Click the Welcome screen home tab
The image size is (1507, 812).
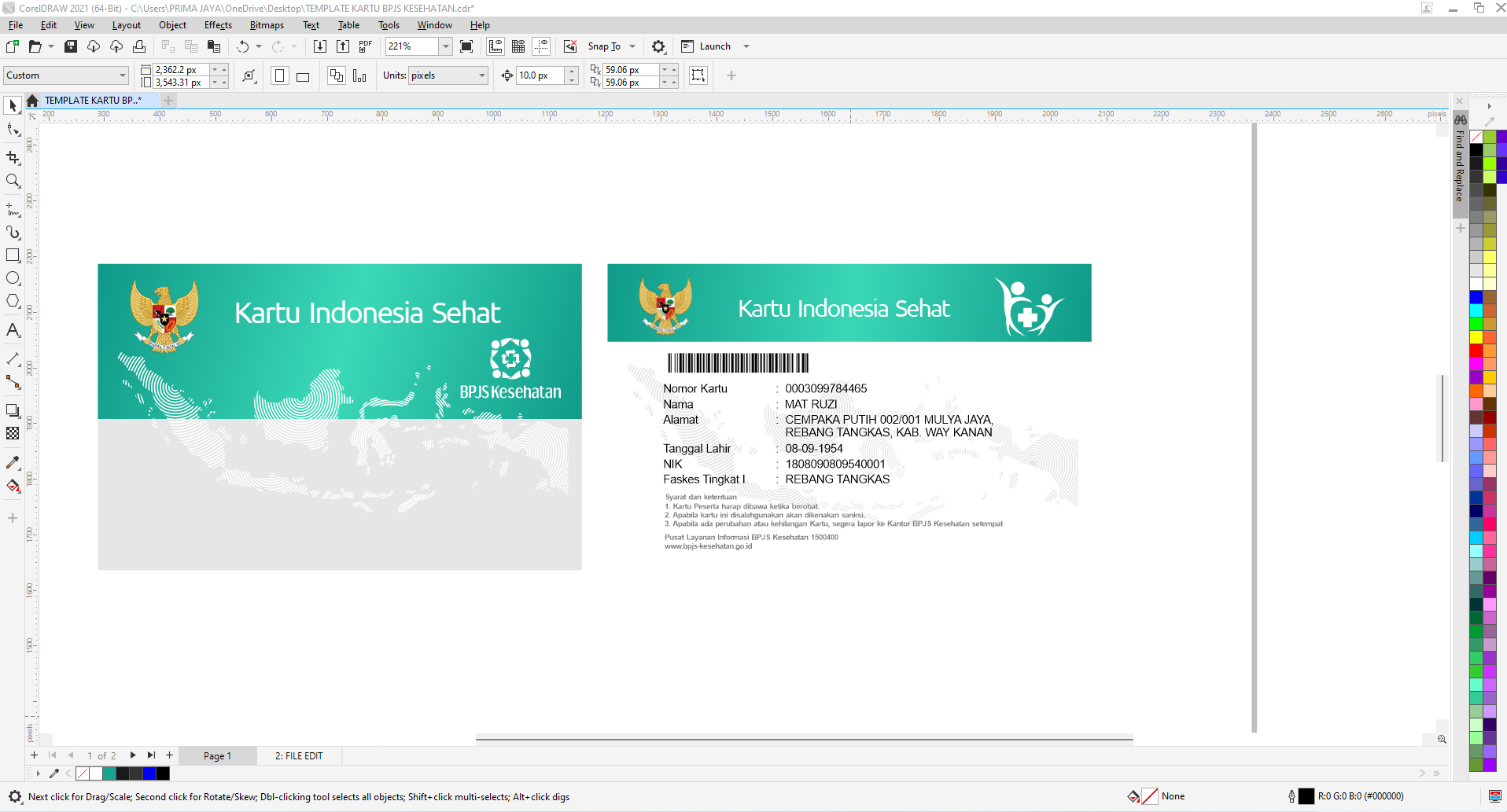(32, 101)
